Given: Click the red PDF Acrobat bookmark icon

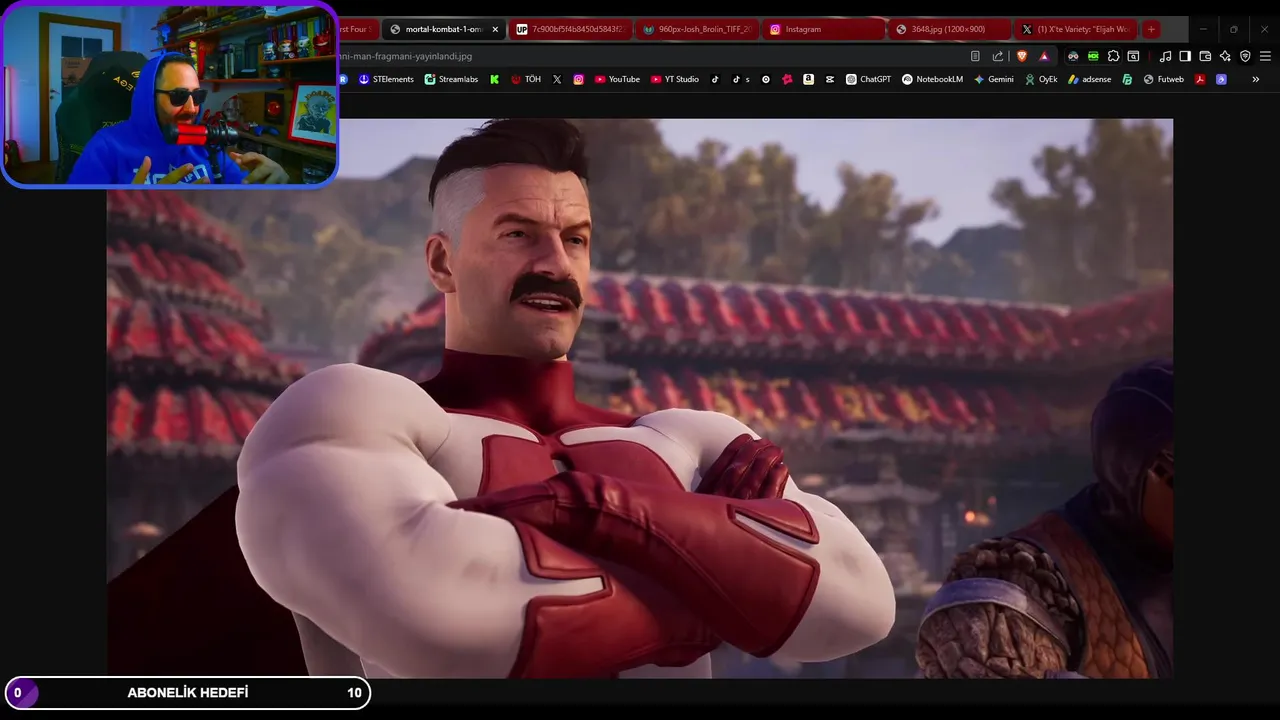Looking at the screenshot, I should point(1200,79).
